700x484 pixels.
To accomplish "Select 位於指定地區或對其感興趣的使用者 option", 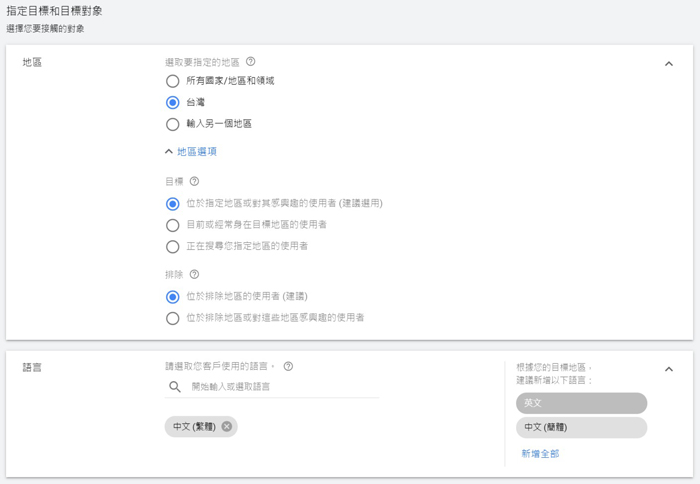I will pos(173,204).
